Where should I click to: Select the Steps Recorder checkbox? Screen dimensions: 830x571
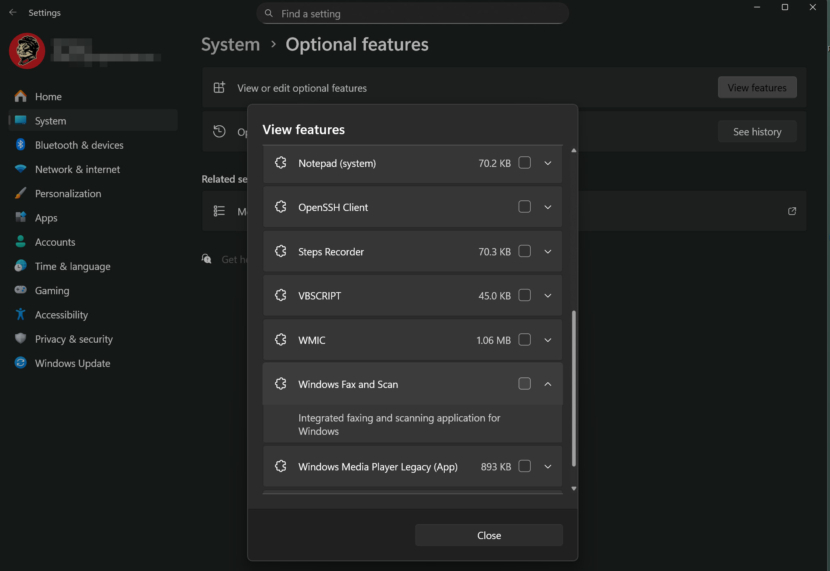(524, 252)
